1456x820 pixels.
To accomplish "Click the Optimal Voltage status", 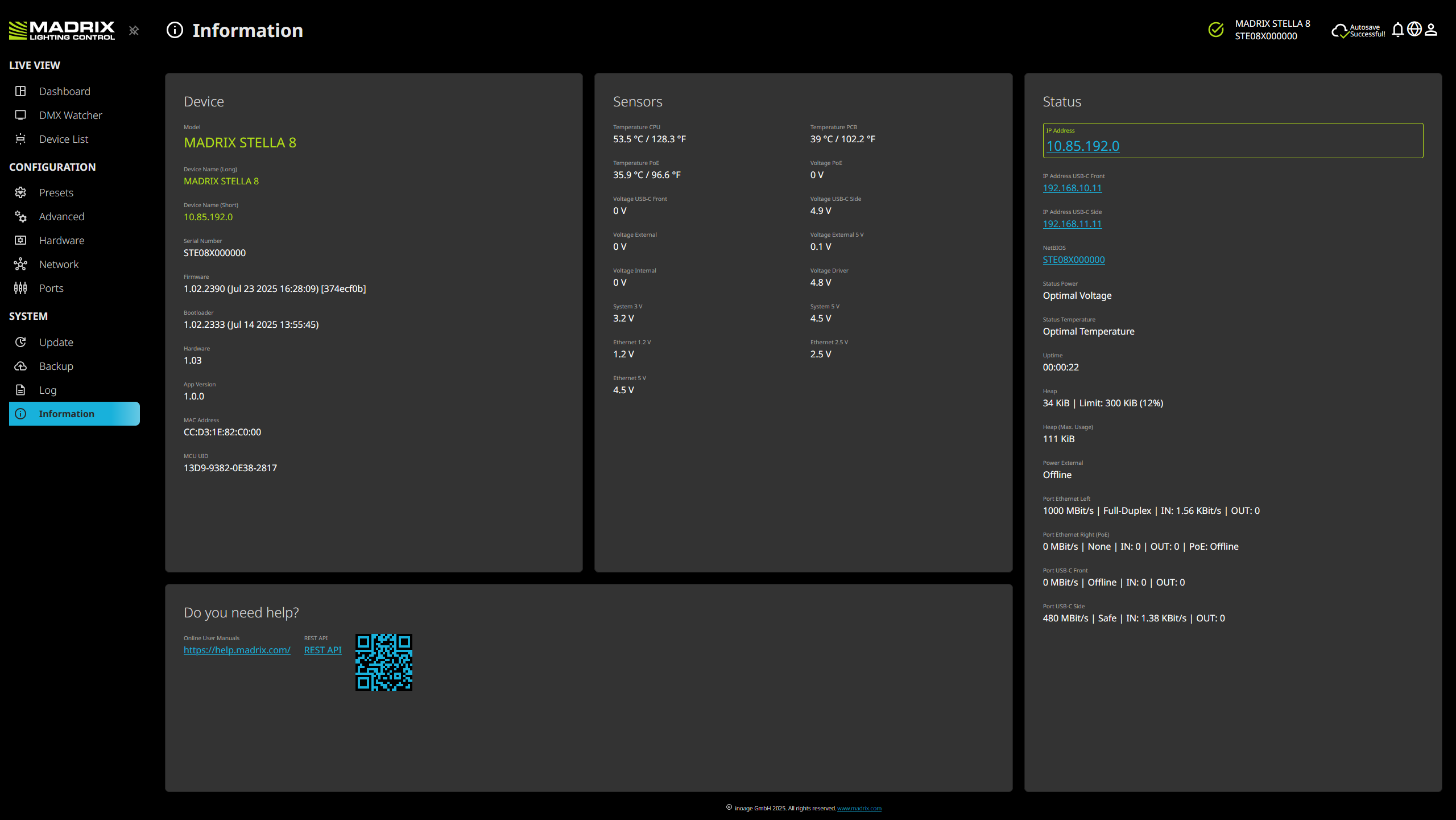I will 1077,295.
